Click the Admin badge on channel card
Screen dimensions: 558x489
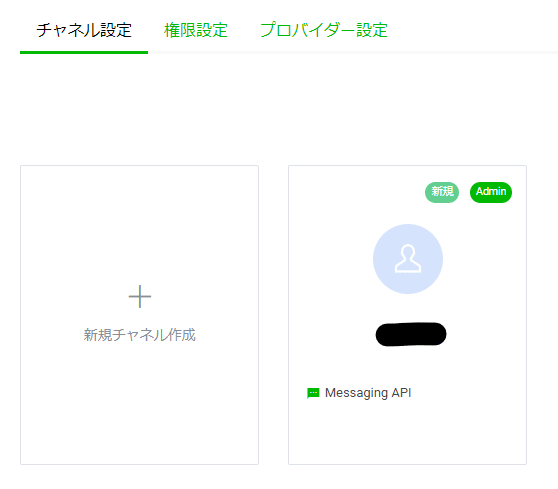[x=491, y=192]
